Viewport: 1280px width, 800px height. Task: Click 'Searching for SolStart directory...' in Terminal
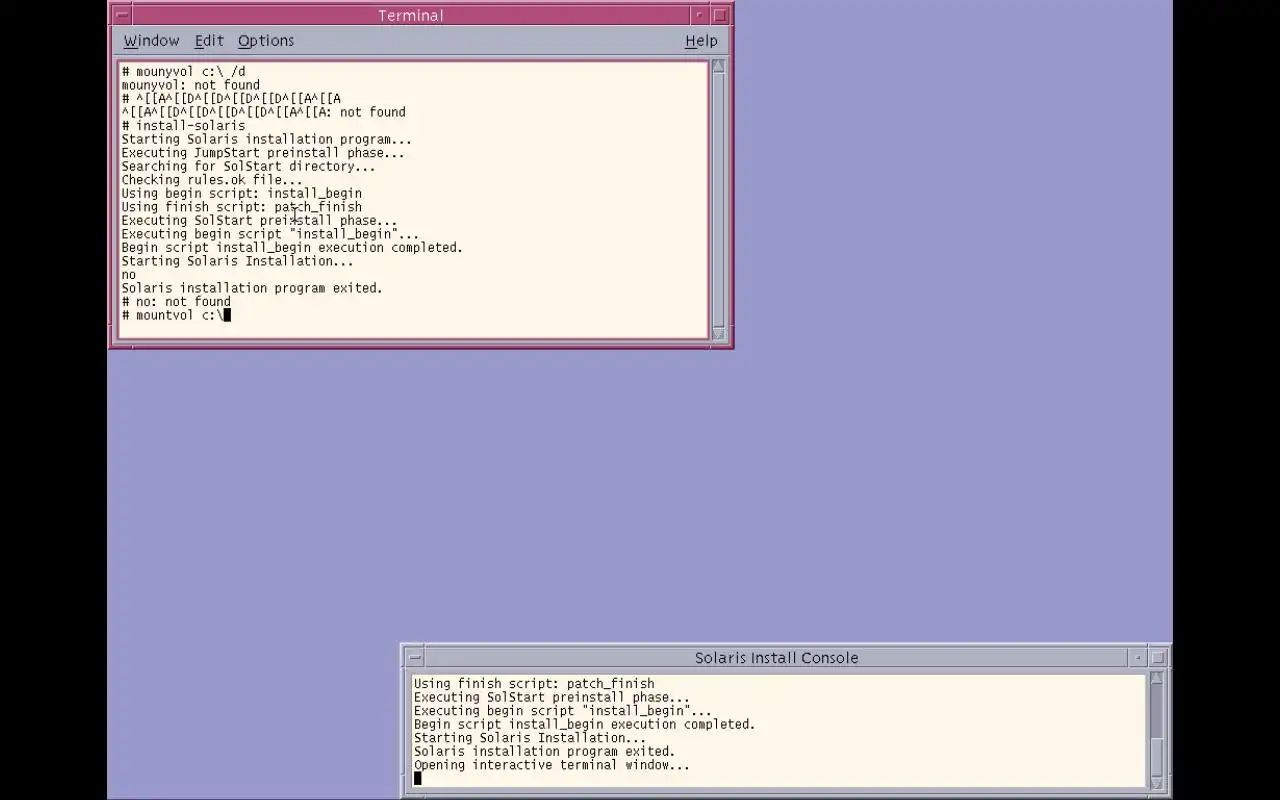[248, 167]
